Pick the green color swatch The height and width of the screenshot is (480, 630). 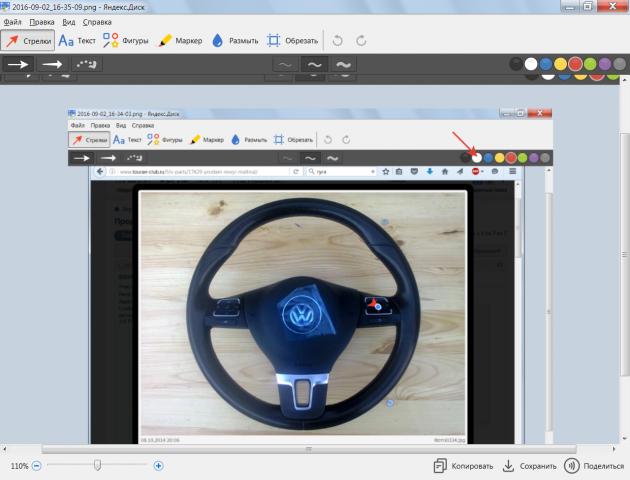(x=590, y=64)
